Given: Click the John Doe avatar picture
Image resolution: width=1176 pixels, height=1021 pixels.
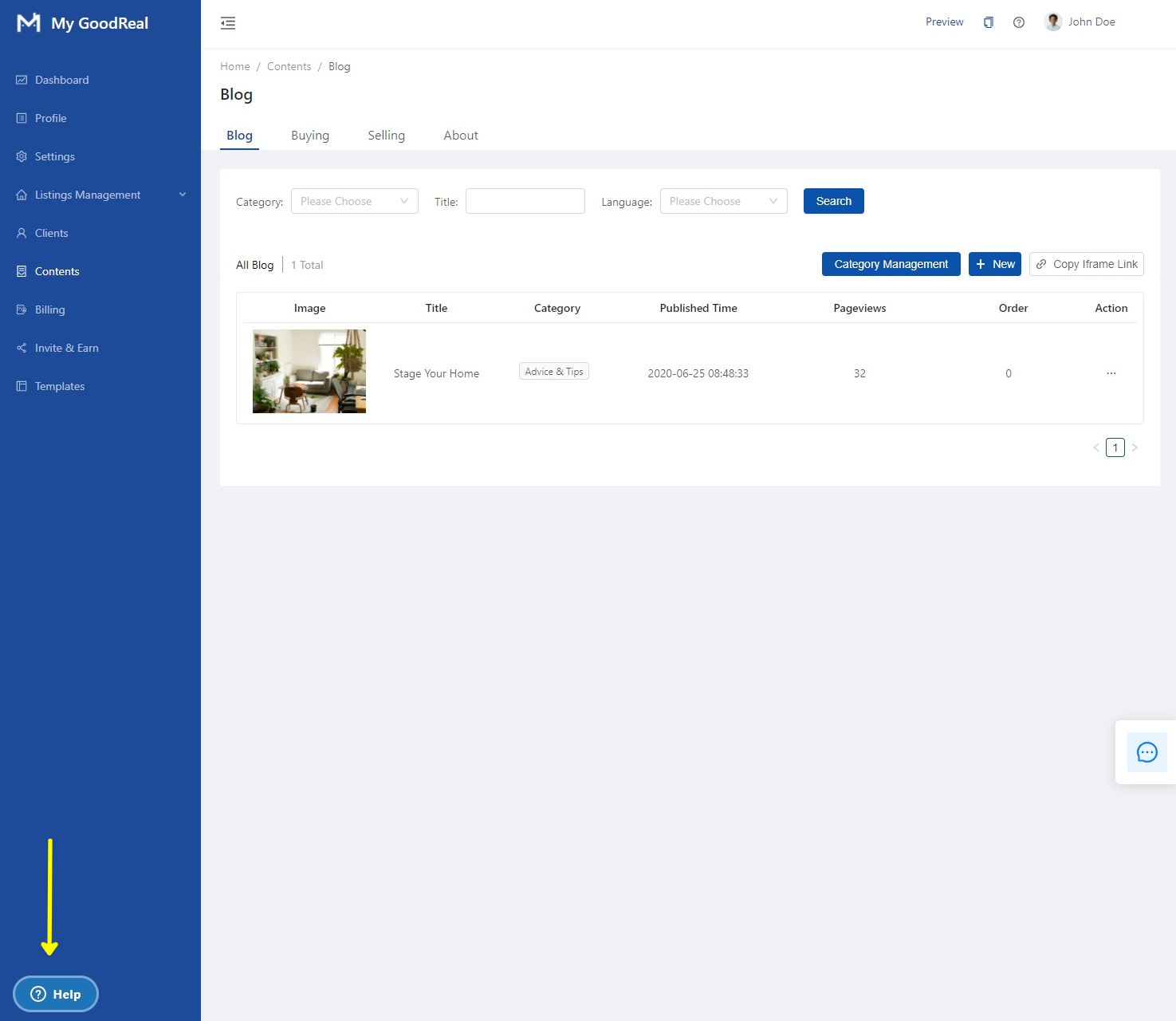Looking at the screenshot, I should pos(1053,22).
